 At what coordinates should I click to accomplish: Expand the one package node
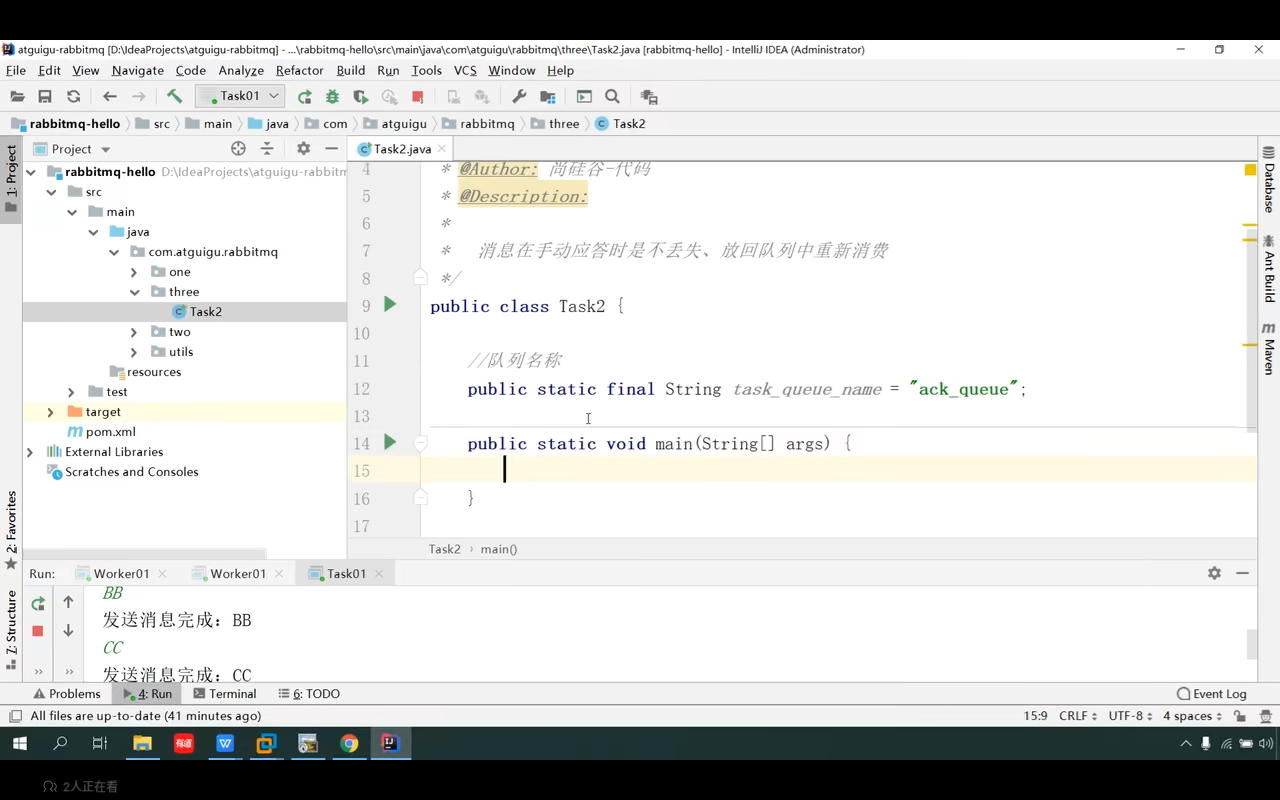click(x=134, y=272)
